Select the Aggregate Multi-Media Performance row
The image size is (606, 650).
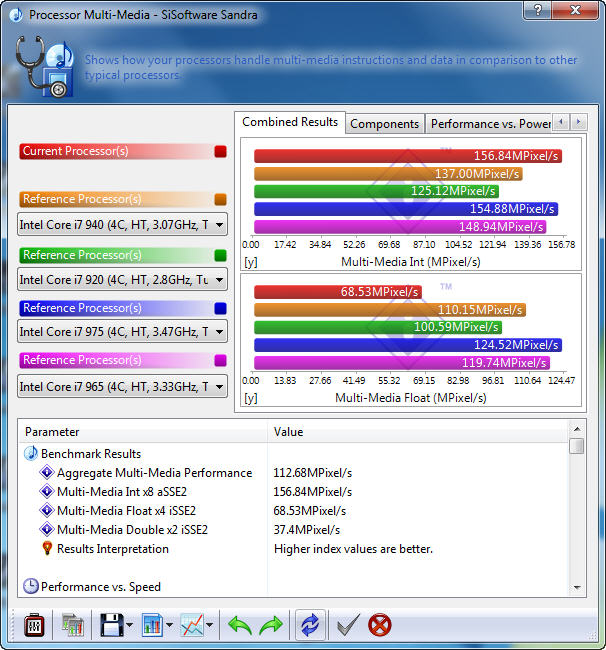click(293, 473)
